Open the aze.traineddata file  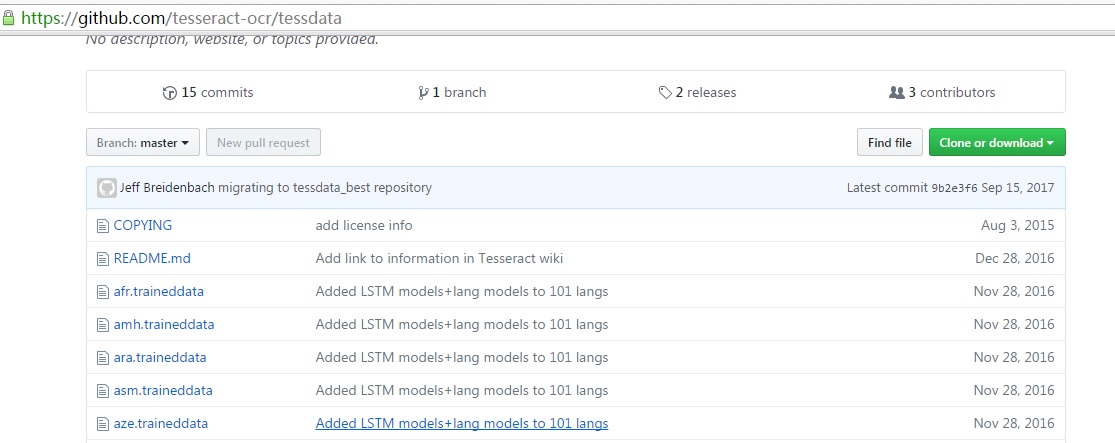161,424
